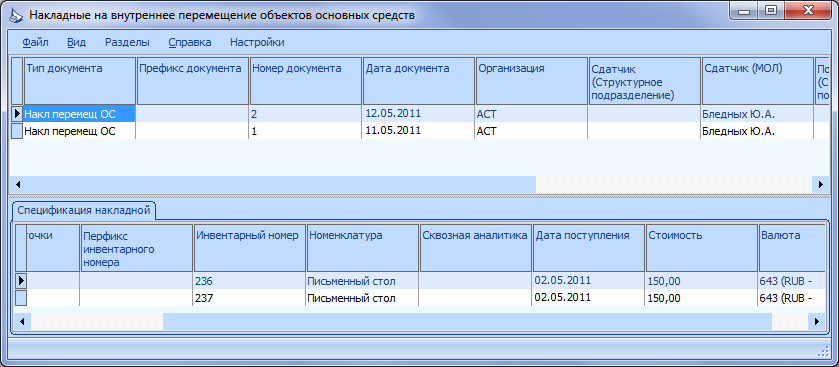
Task: Sort by Тип документа column header
Action: click(80, 81)
